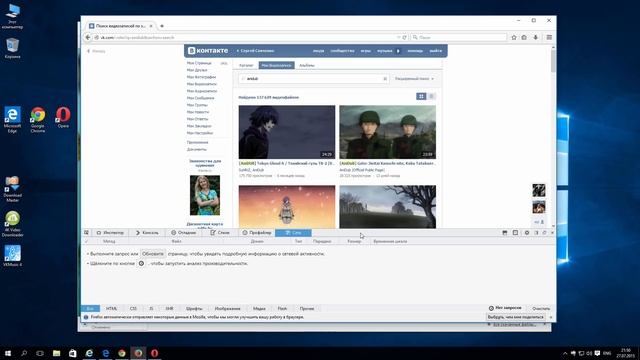
Task: Filter network requests by Flash
Action: [x=282, y=309]
